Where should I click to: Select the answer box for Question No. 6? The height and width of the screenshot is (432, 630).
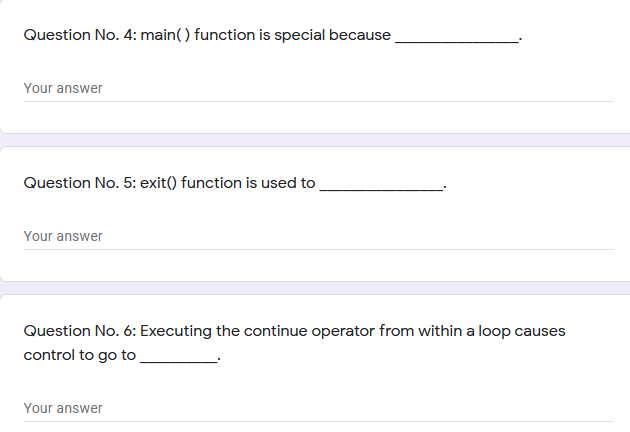coord(318,409)
